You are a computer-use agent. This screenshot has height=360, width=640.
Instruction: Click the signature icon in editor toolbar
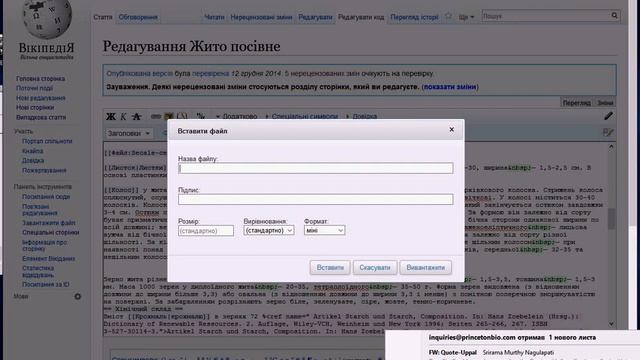pos(200,116)
